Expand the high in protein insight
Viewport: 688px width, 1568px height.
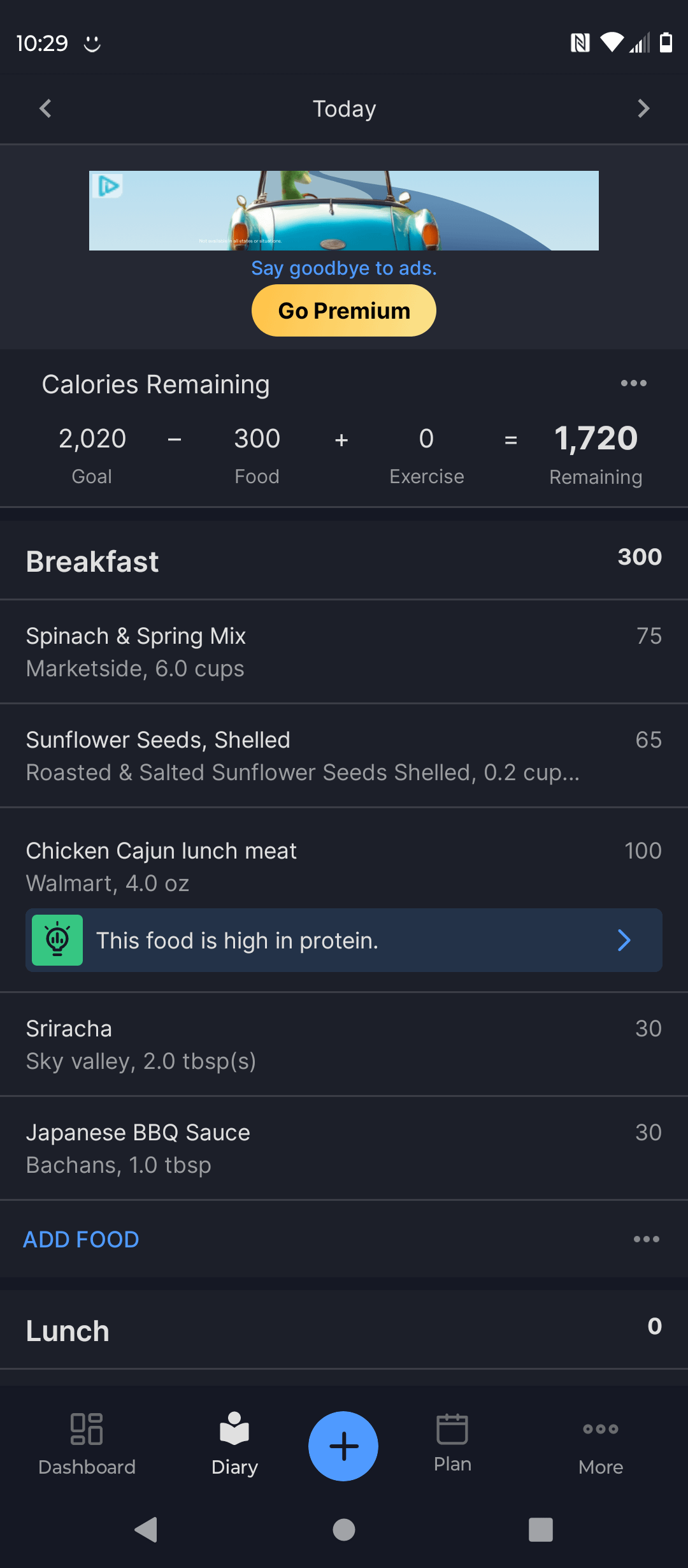pos(624,940)
